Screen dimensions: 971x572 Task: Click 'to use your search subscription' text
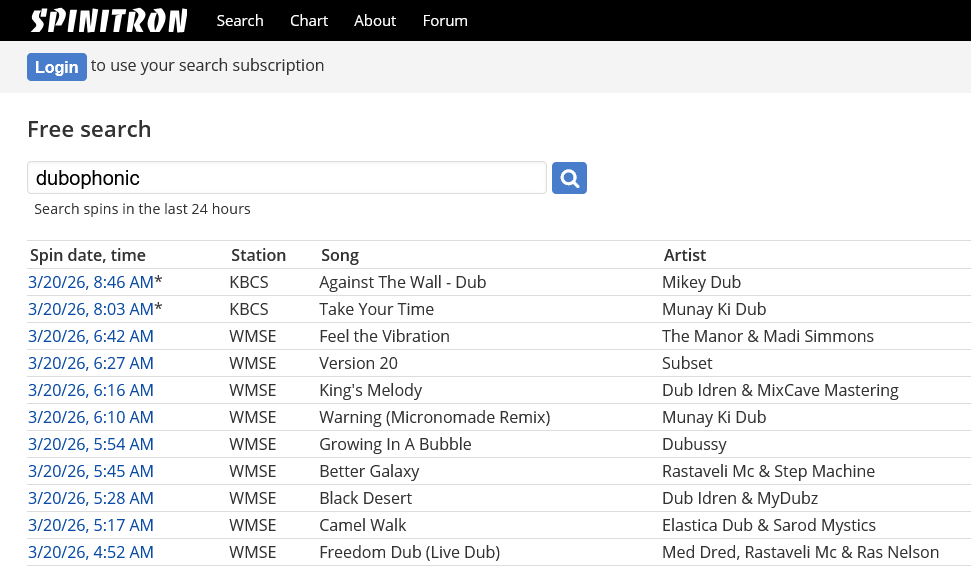click(x=207, y=66)
